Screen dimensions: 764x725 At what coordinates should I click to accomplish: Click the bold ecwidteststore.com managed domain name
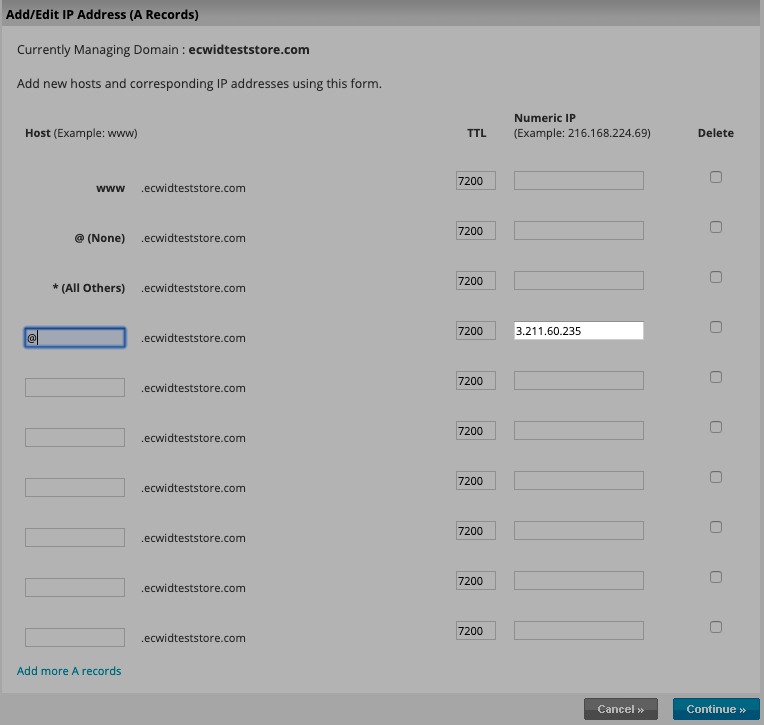click(x=248, y=50)
